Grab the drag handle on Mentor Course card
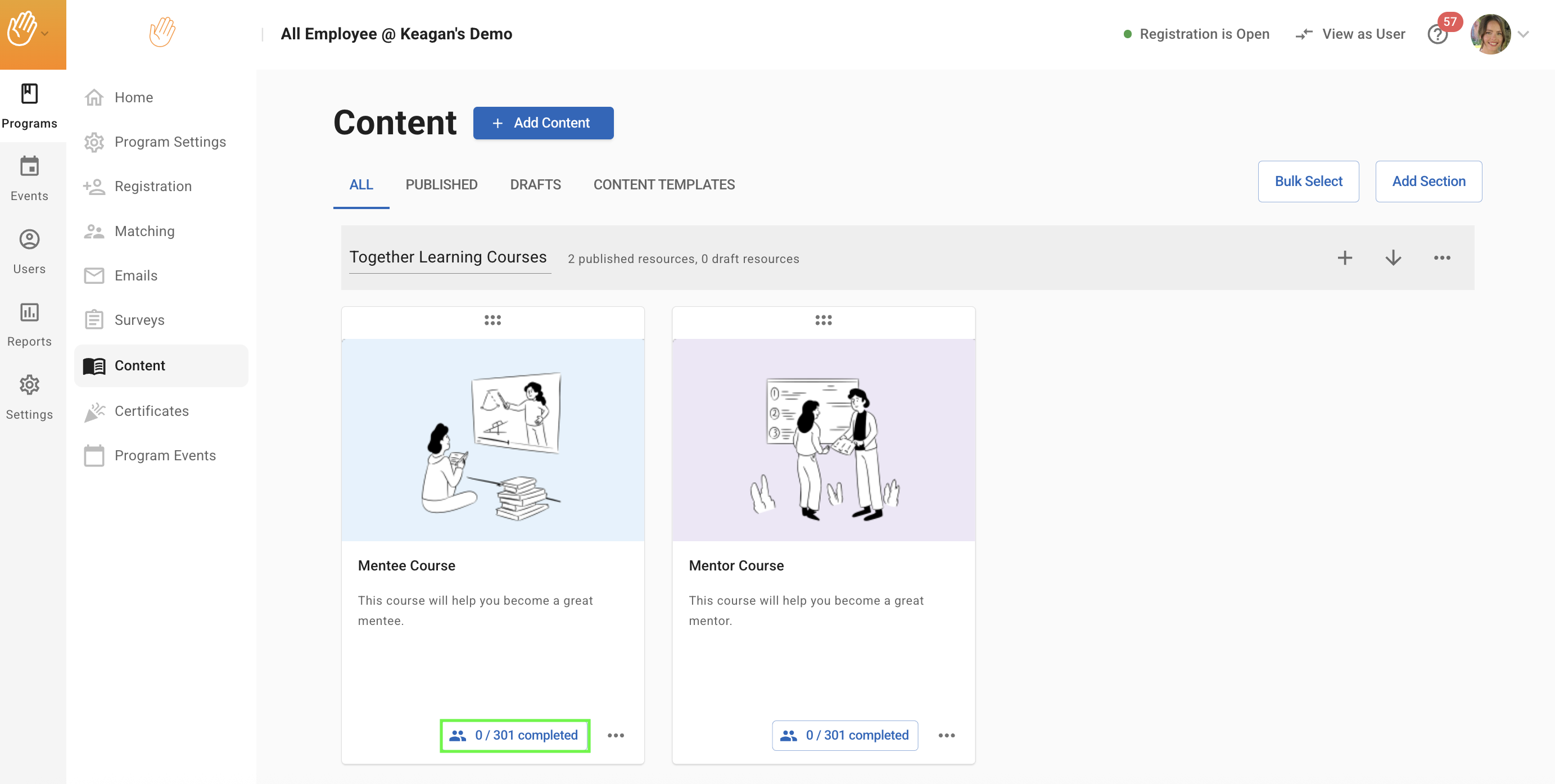1555x784 pixels. tap(823, 320)
